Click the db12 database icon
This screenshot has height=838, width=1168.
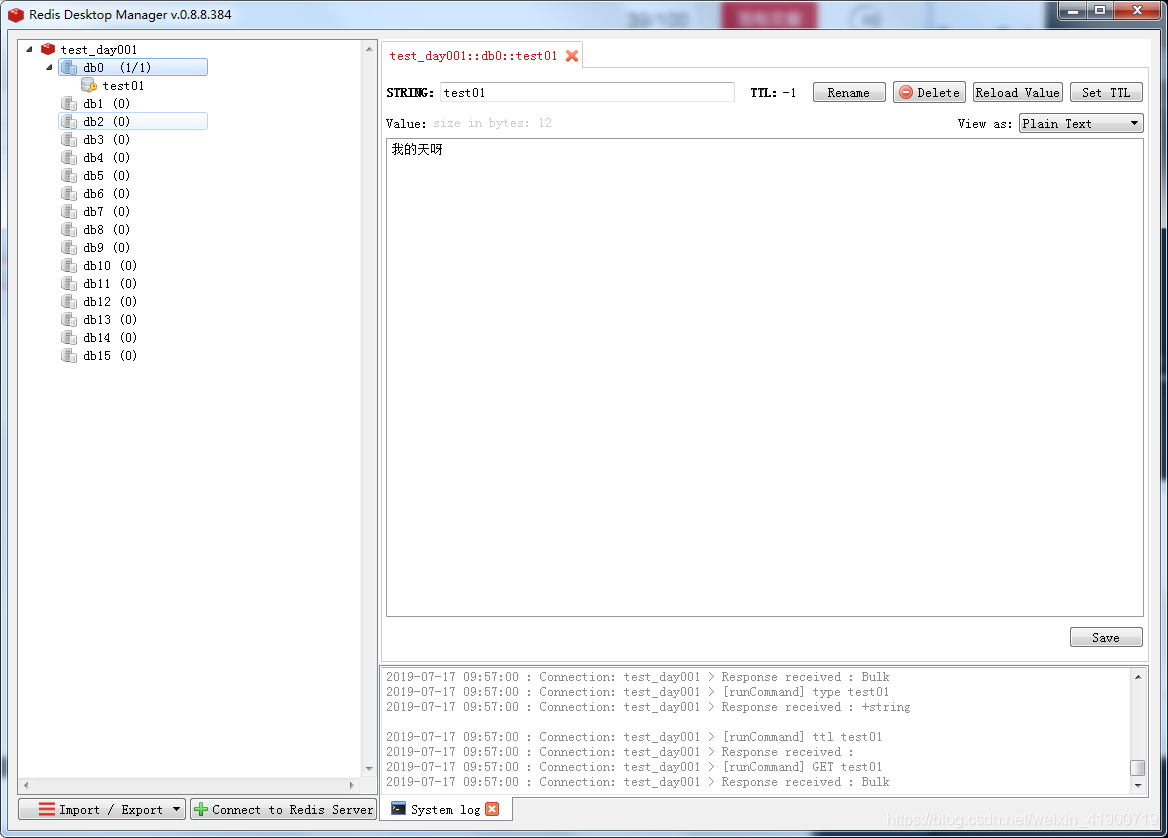tap(69, 302)
